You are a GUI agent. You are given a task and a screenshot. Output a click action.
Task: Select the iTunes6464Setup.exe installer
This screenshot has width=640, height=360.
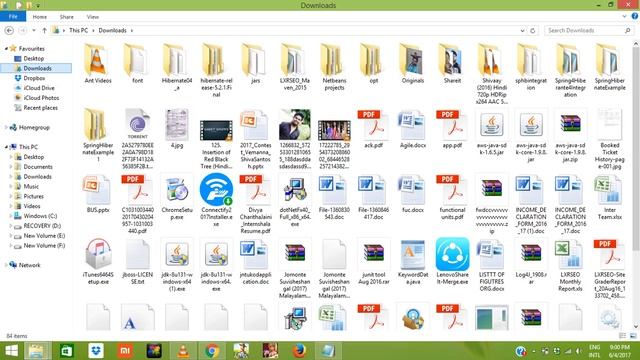(x=98, y=261)
